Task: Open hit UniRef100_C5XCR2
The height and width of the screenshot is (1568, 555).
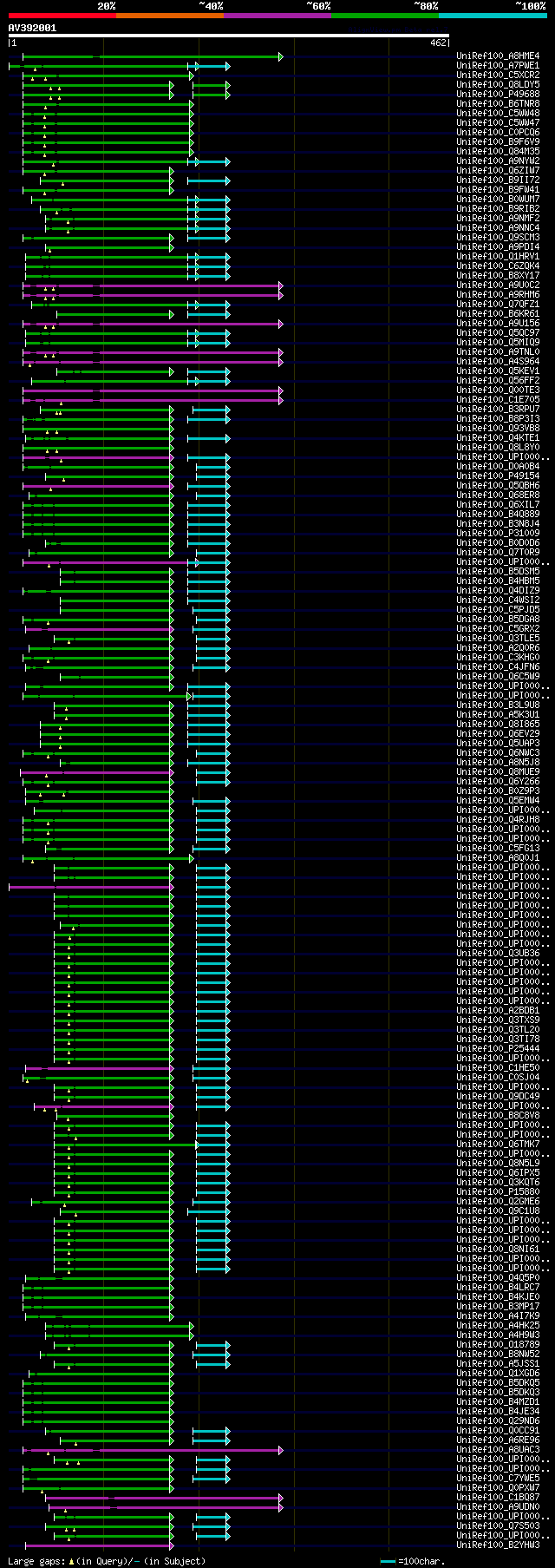Action: tap(498, 75)
